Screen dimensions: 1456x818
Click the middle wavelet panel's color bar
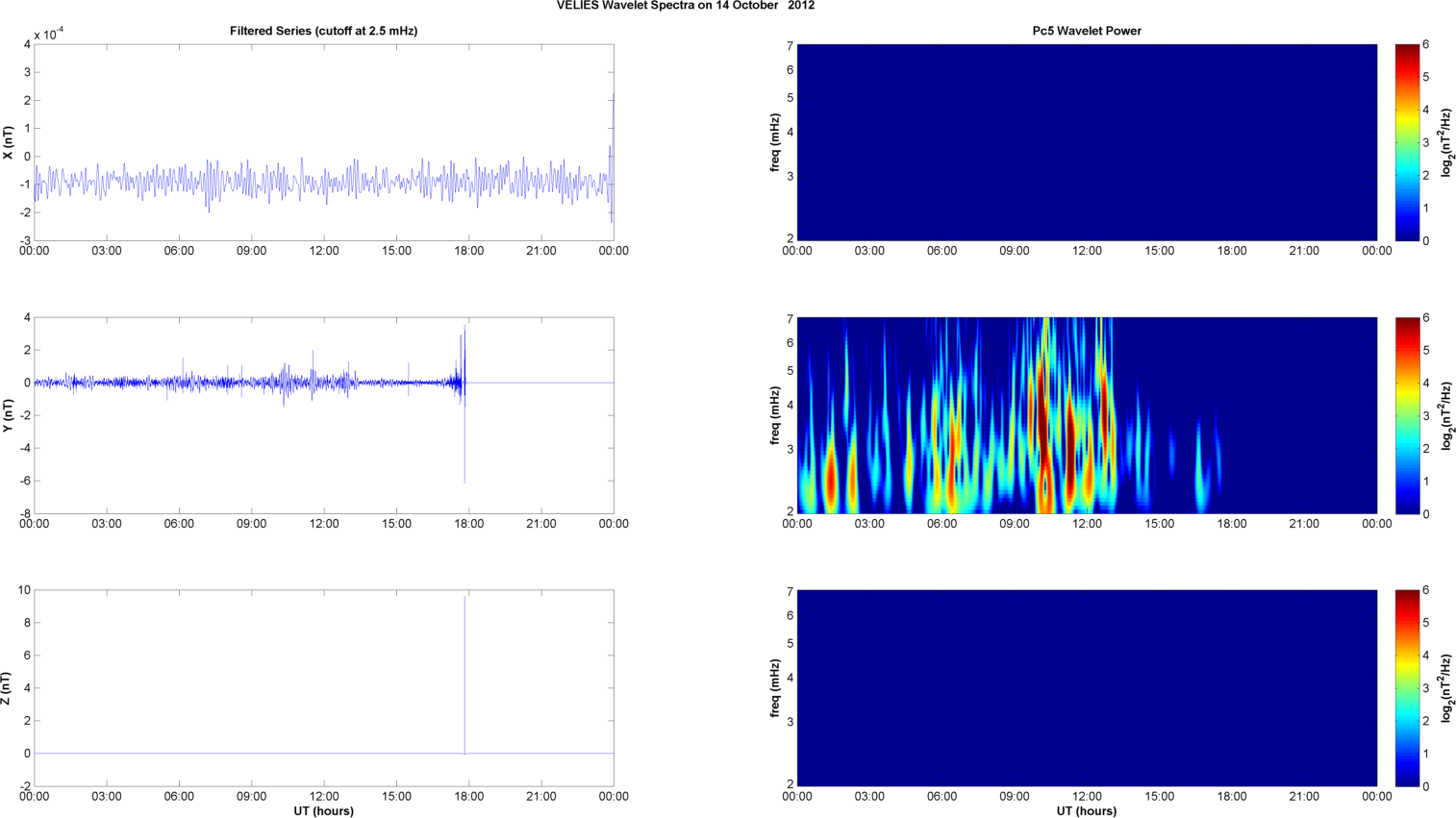1407,415
